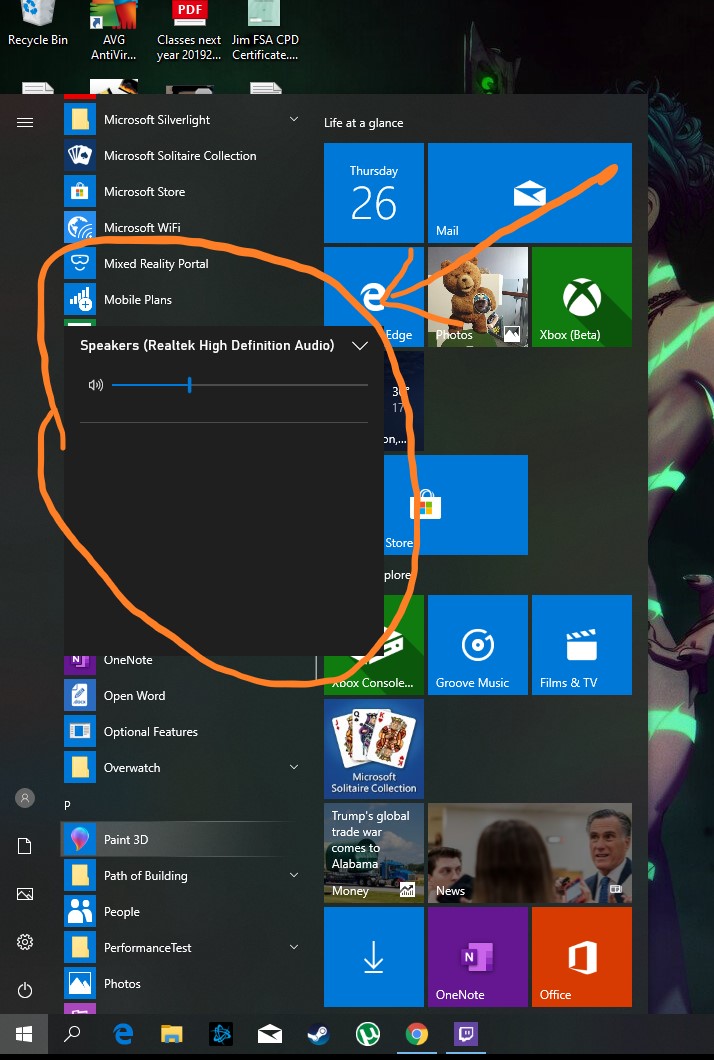
Task: Open Google Chrome from the taskbar
Action: [416, 1034]
